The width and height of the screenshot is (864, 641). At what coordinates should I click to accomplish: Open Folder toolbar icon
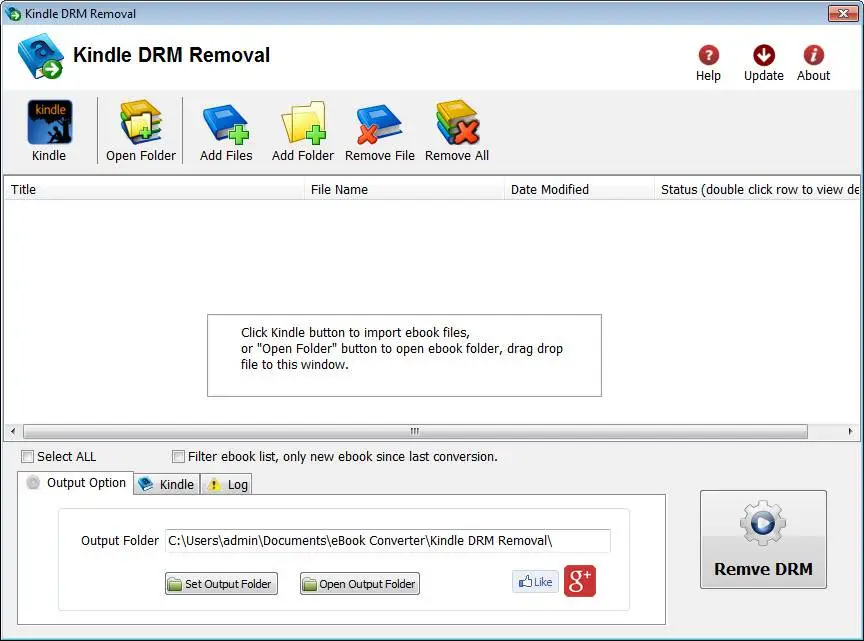[x=141, y=122]
